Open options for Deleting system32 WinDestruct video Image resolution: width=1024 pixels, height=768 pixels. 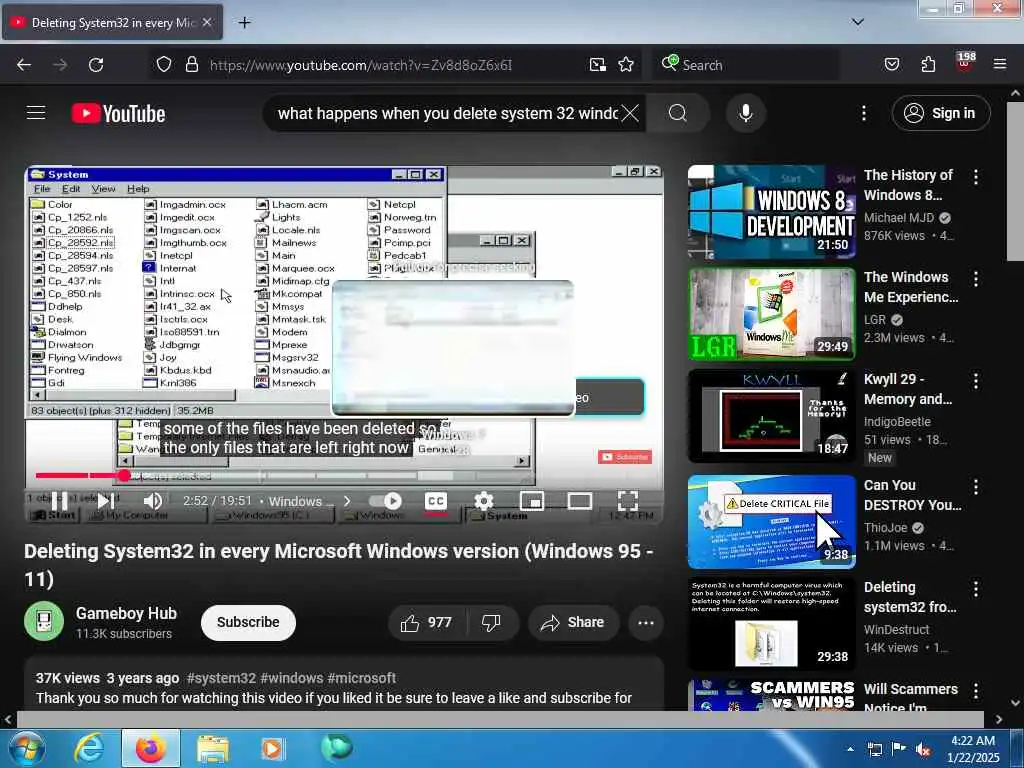976,588
